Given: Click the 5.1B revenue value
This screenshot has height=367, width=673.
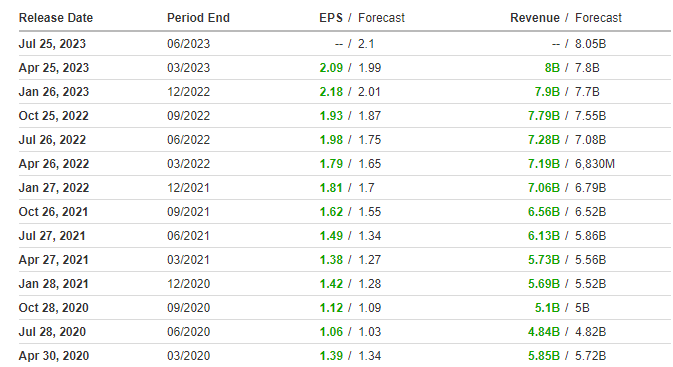Looking at the screenshot, I should pos(547,308).
